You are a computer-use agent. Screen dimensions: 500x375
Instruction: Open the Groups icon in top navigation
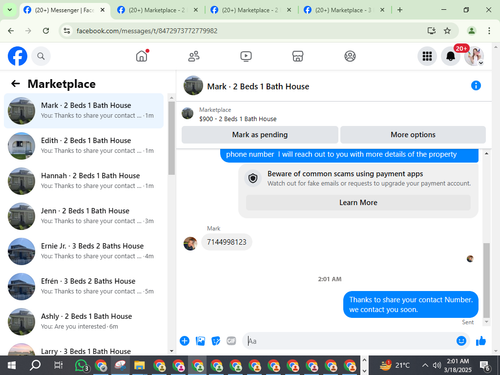(350, 56)
